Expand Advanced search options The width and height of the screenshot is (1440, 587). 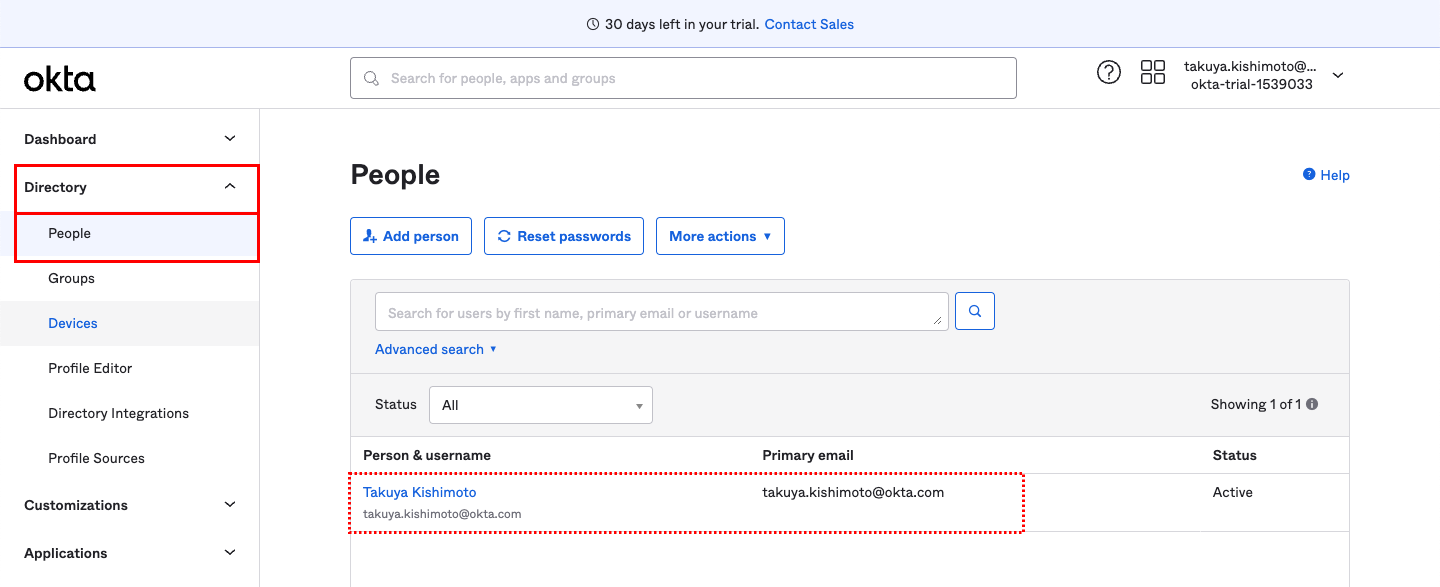[435, 349]
